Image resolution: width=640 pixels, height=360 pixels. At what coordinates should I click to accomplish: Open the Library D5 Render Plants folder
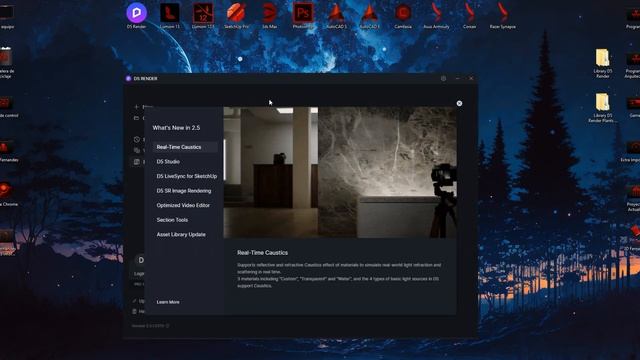603,108
